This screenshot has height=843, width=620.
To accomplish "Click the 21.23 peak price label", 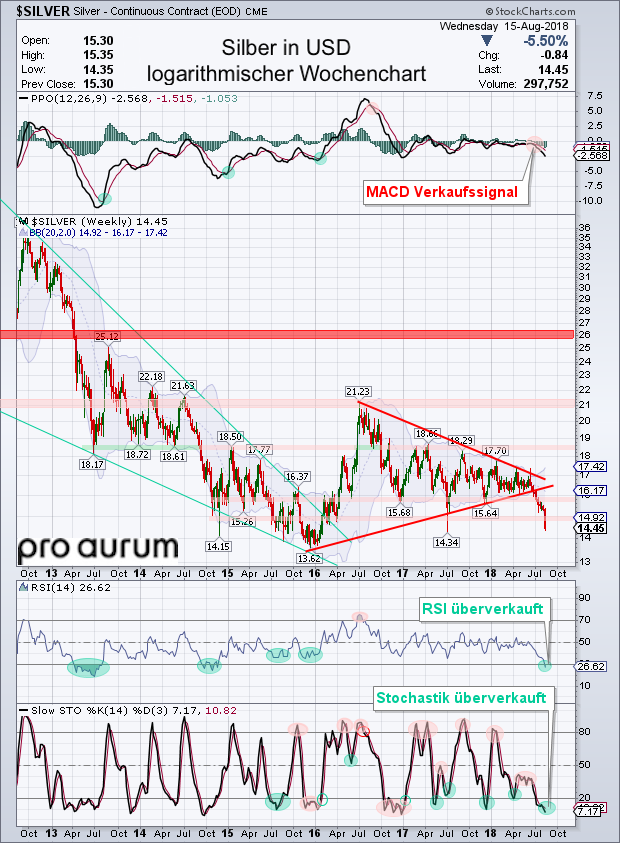I will [x=359, y=391].
